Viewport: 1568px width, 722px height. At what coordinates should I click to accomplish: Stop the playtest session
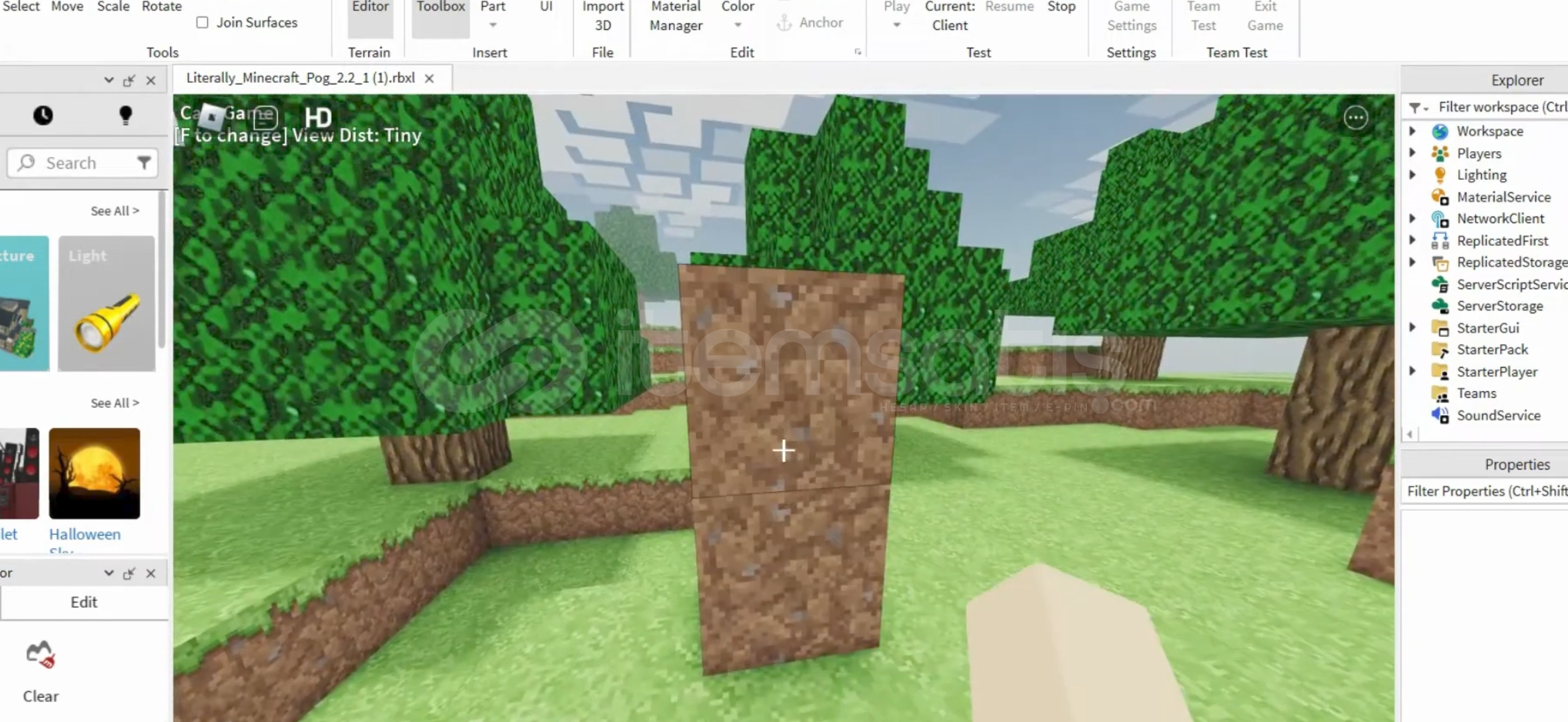click(1061, 7)
